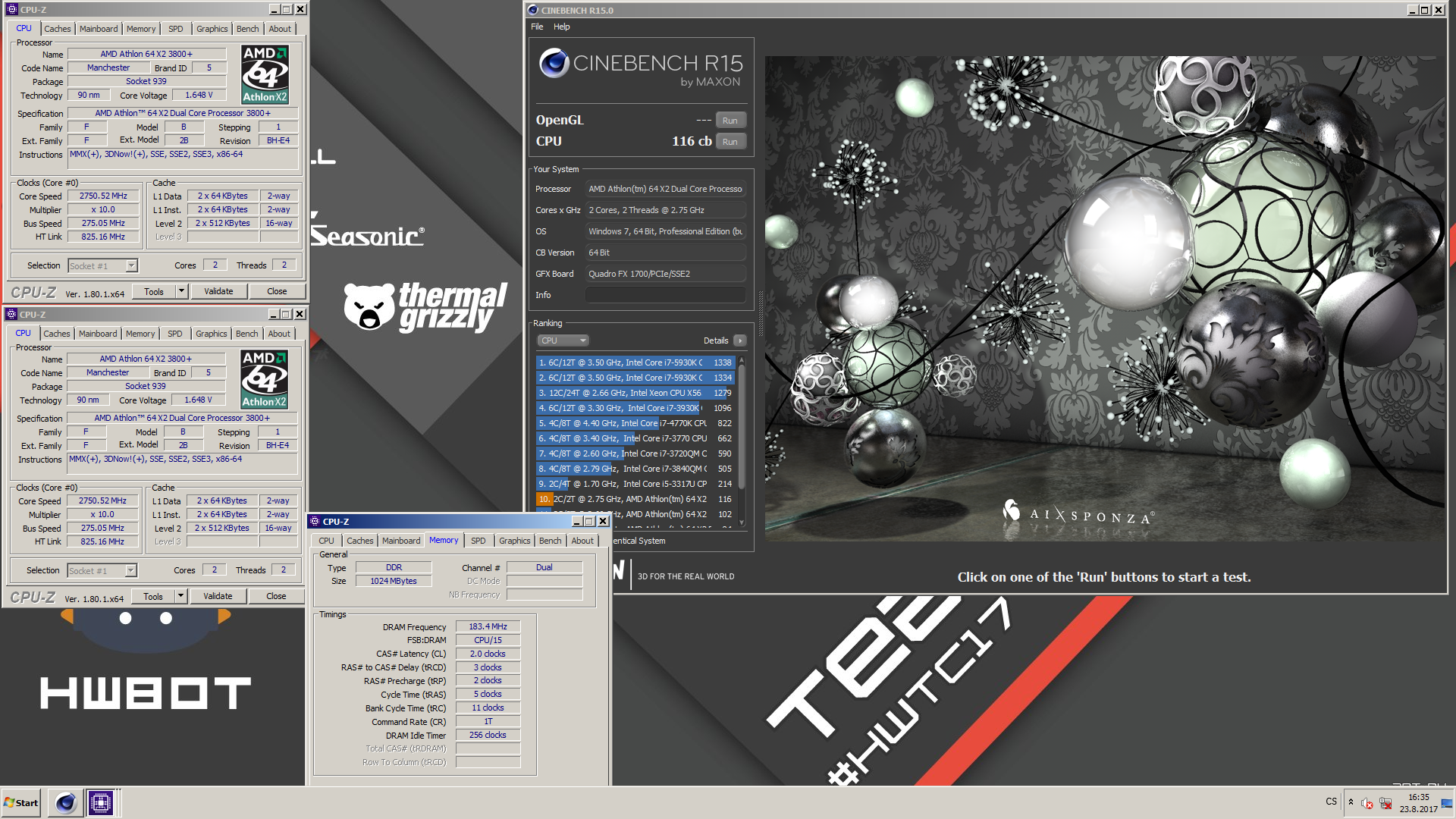Viewport: 1456px width, 819px height.
Task: Select ranking row 3 Intel Xeon 1279
Action: tap(635, 393)
